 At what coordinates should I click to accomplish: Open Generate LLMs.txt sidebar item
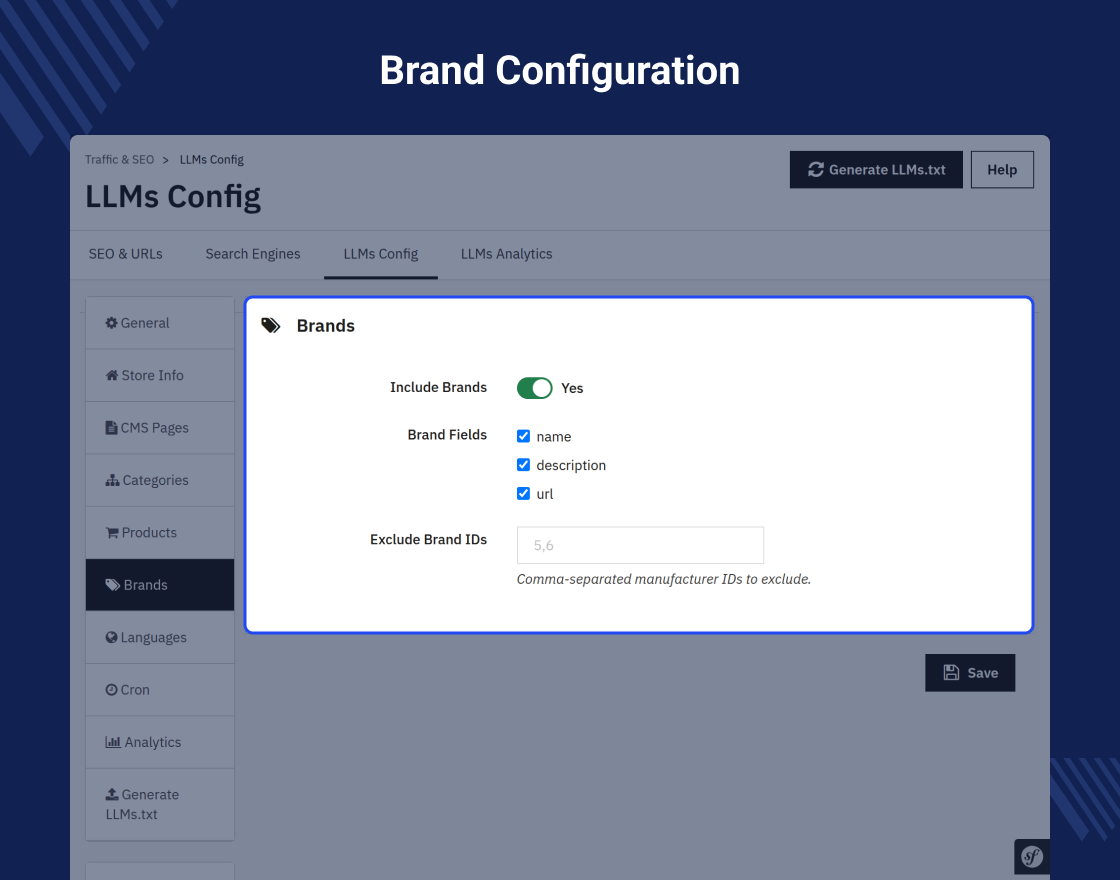(160, 804)
